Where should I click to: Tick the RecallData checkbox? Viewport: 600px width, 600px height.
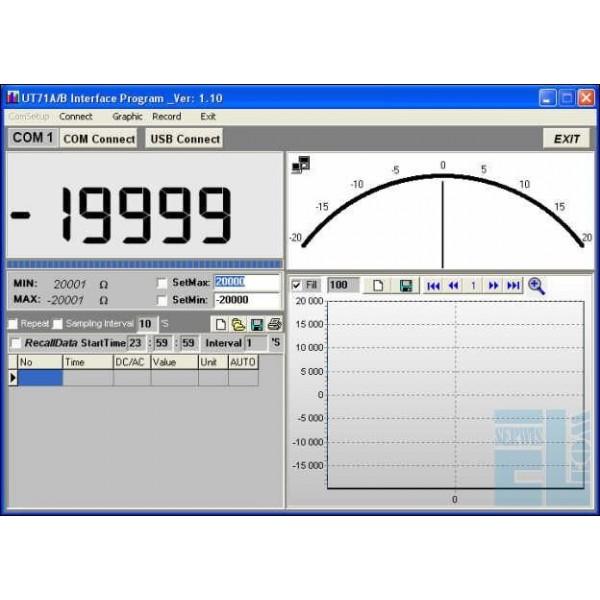coord(15,343)
